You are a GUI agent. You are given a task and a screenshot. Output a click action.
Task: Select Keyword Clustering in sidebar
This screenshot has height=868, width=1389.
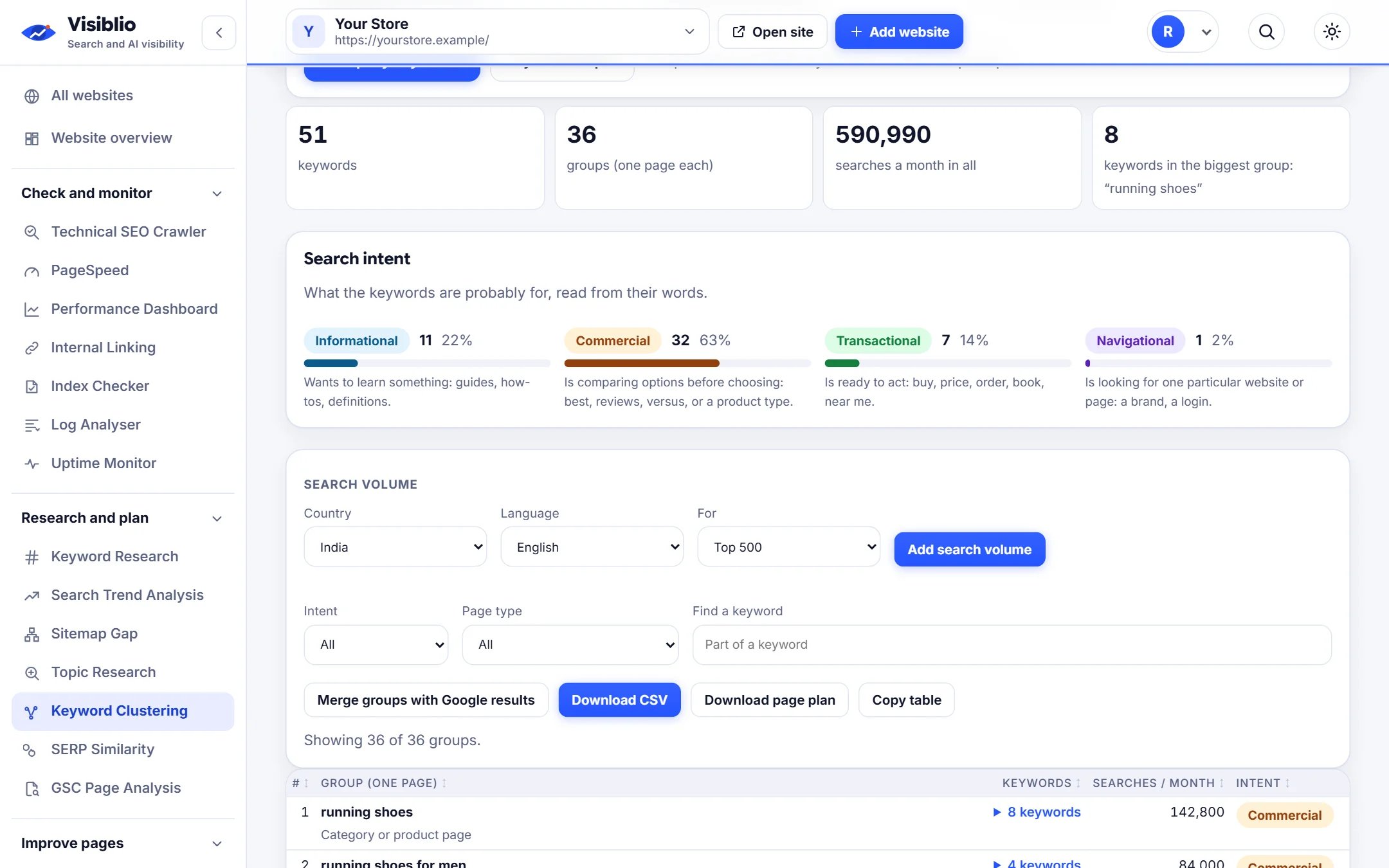(123, 711)
